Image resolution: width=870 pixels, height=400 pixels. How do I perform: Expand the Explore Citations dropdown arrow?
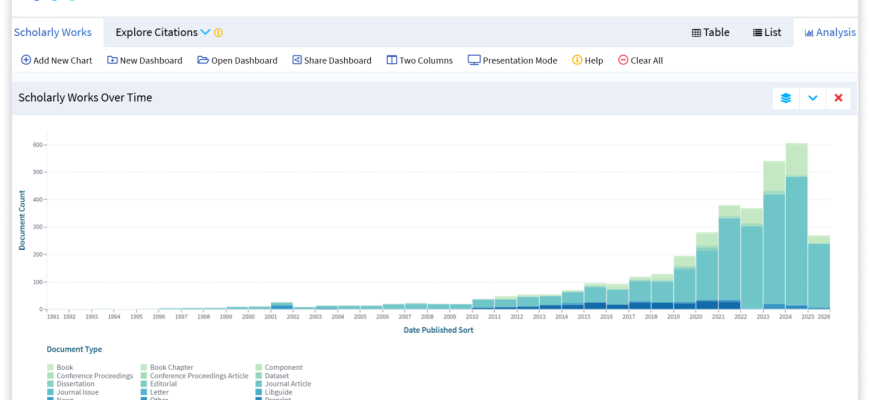(205, 32)
